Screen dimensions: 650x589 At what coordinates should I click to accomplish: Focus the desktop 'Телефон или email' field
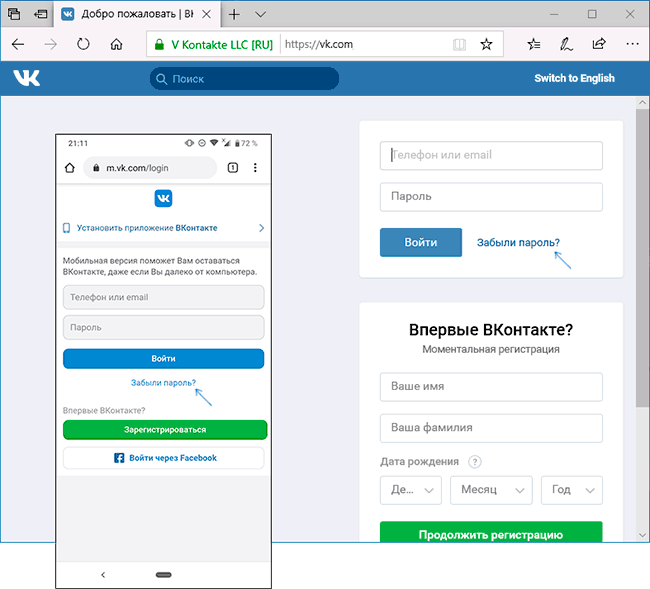tap(491, 155)
